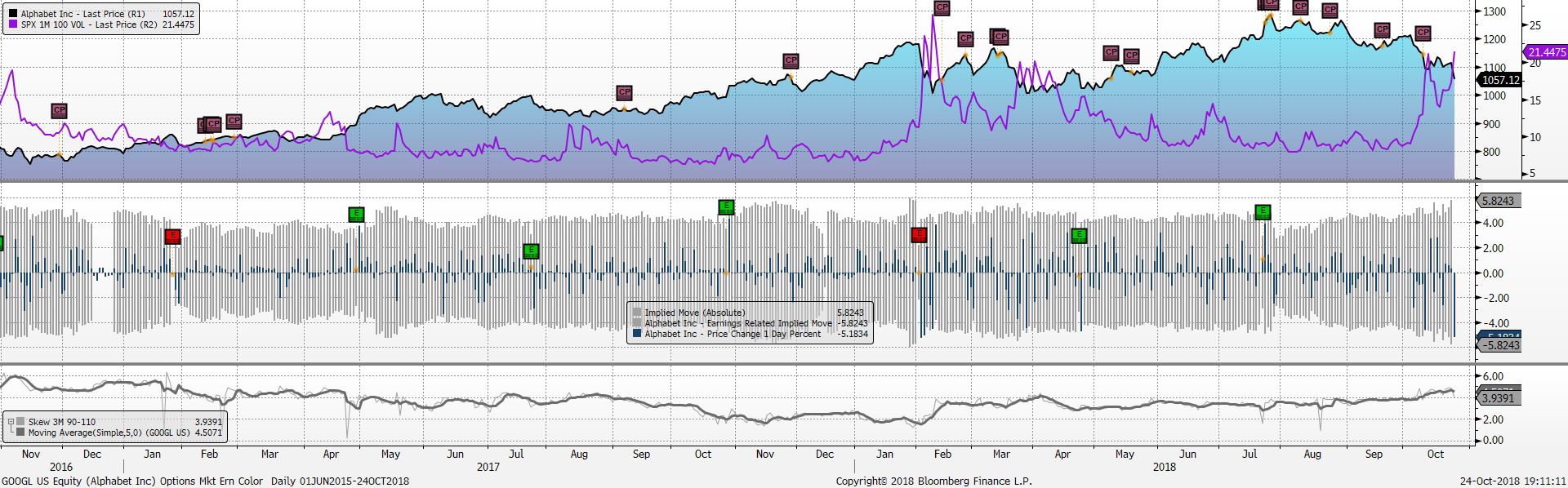
Task: Click the black 1057.12 axis price tag
Action: (x=1499, y=80)
